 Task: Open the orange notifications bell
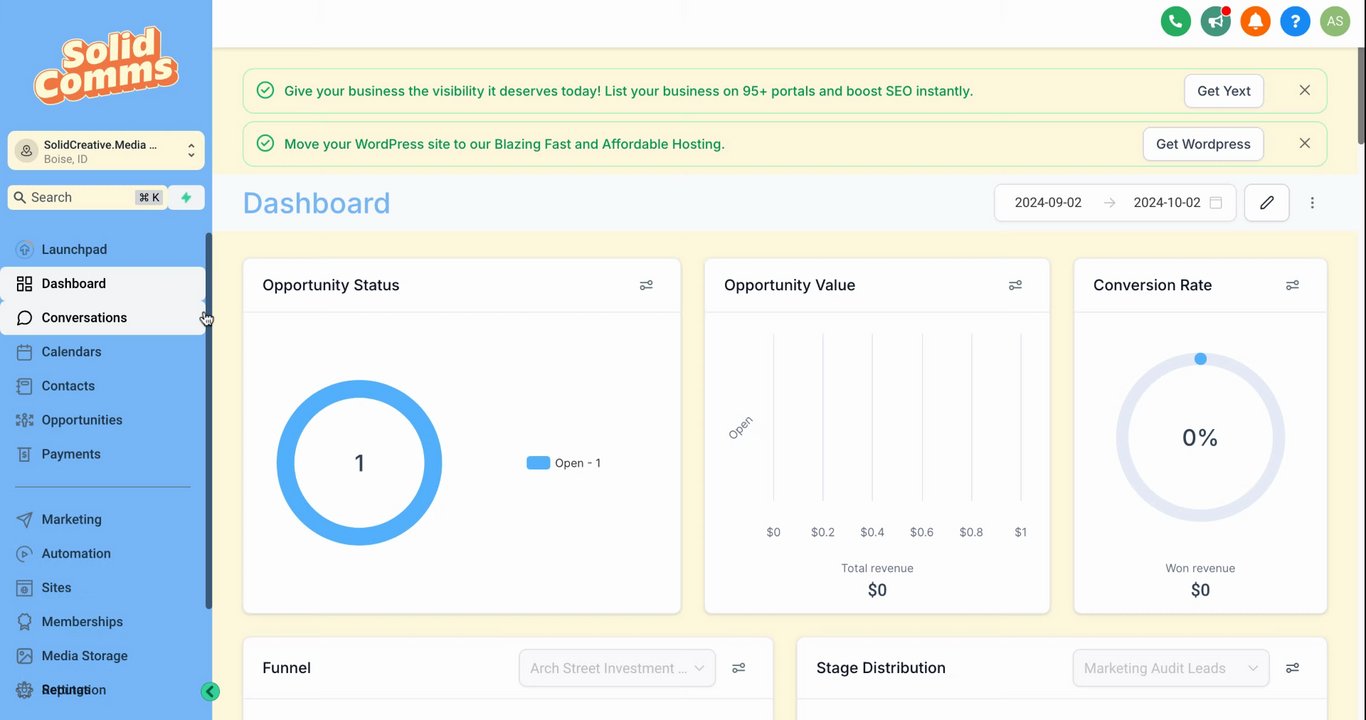pyautogui.click(x=1255, y=21)
